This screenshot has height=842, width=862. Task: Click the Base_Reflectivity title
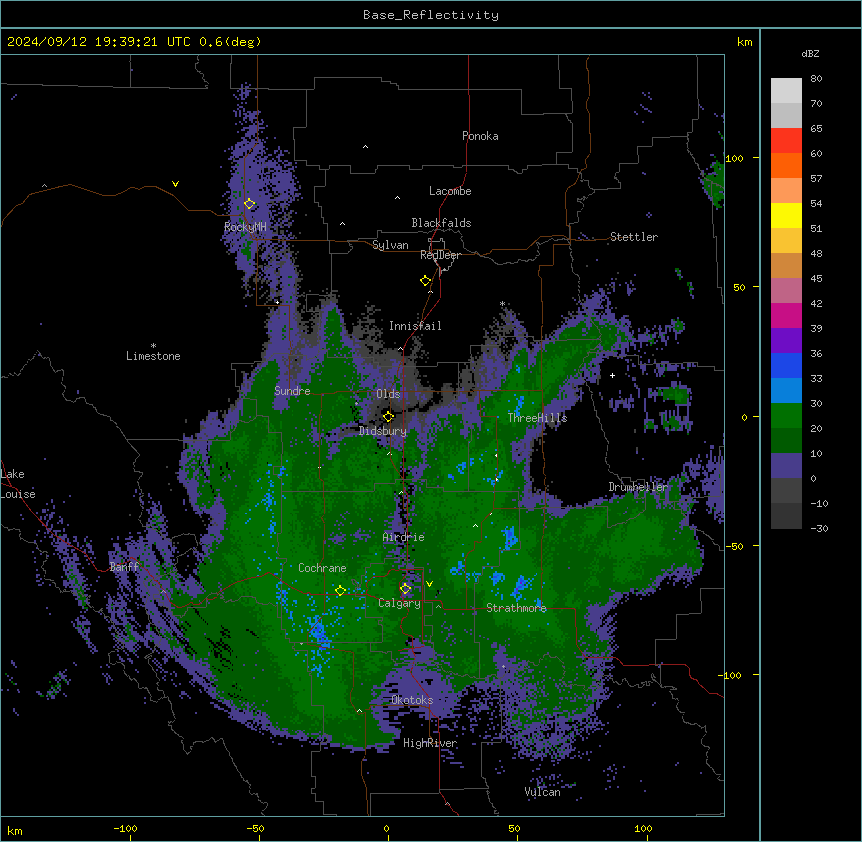pyautogui.click(x=431, y=15)
